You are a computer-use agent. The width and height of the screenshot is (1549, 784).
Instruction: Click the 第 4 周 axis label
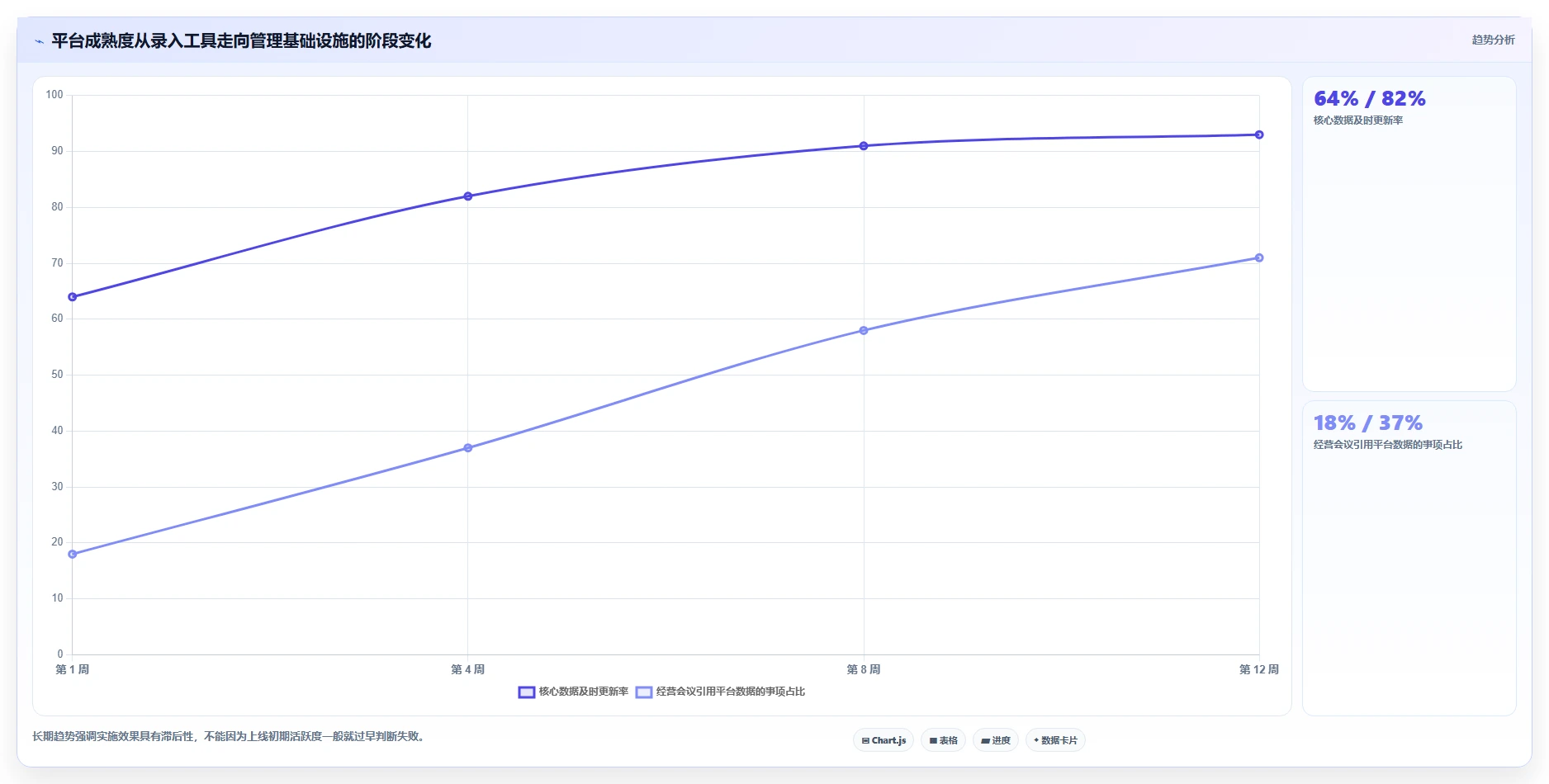click(468, 669)
